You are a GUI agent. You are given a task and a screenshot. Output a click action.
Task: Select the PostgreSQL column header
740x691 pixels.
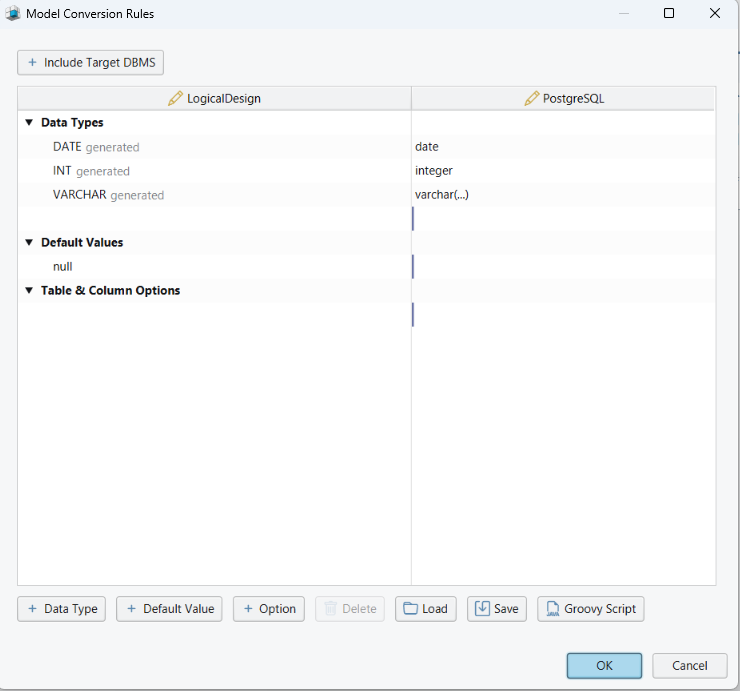[x=563, y=98]
